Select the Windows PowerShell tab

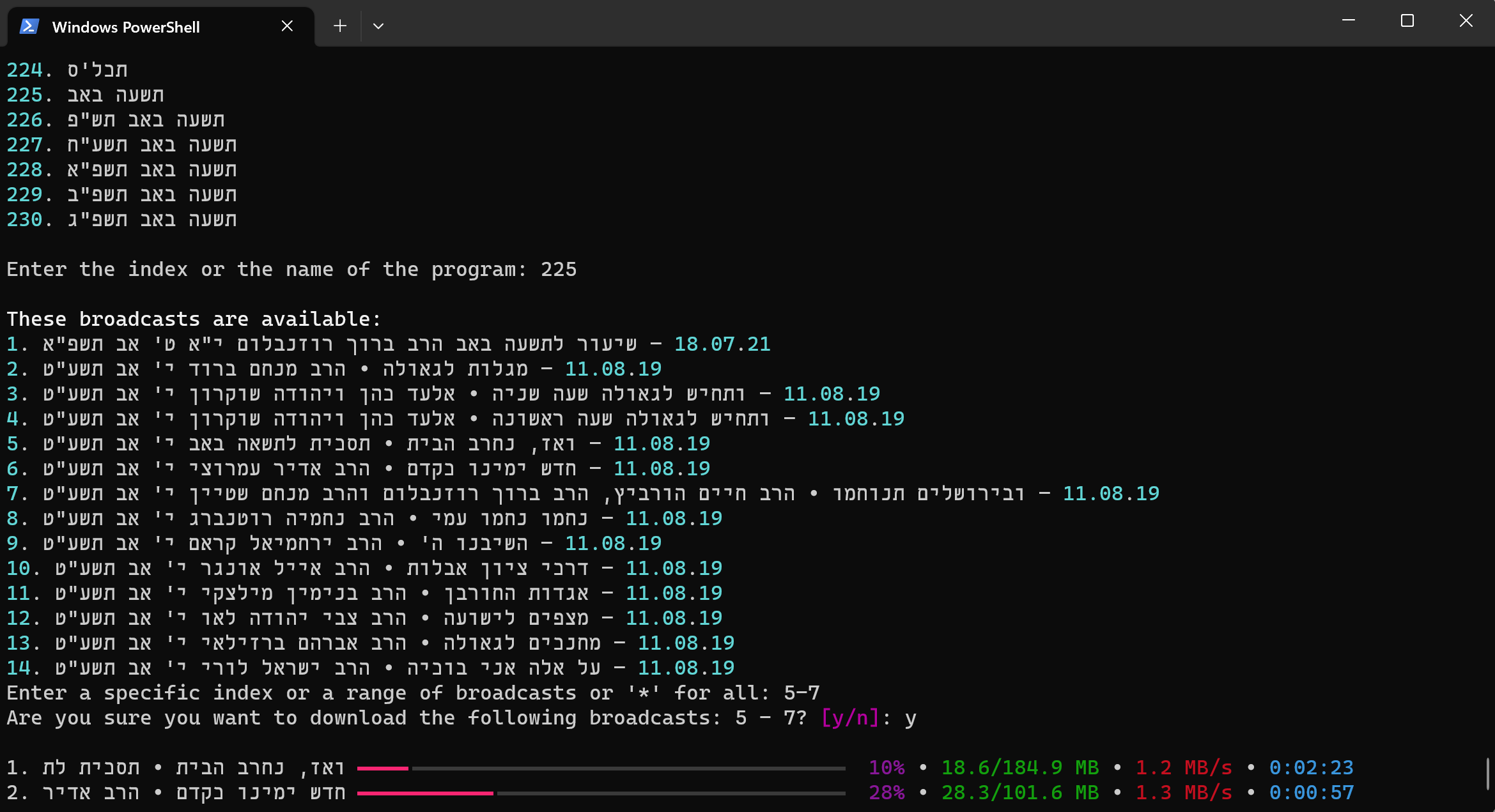tap(125, 26)
